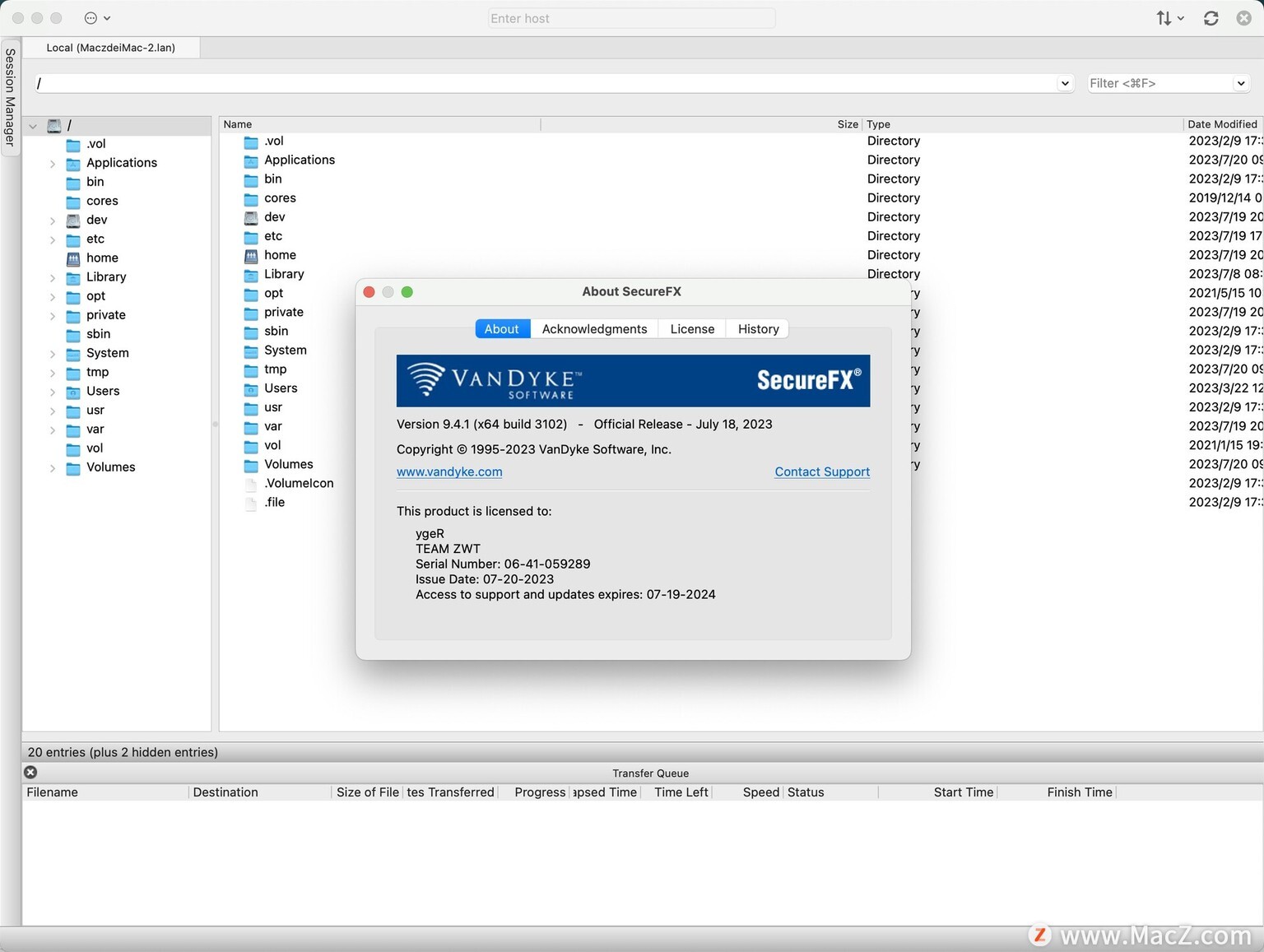The height and width of the screenshot is (952, 1264).
Task: Select the sbin folder in the tree
Action: click(99, 334)
